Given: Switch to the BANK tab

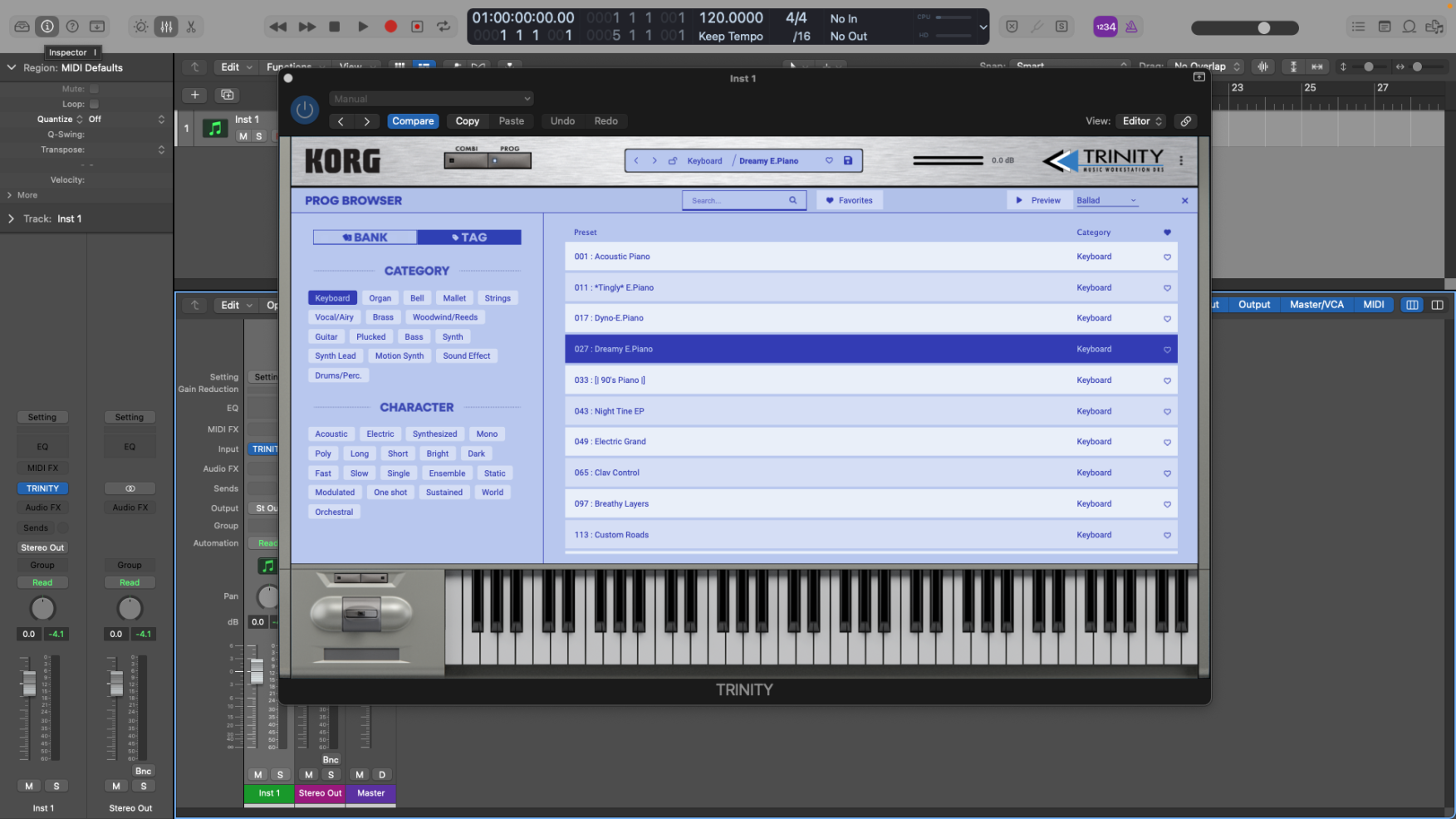Looking at the screenshot, I should click(365, 238).
